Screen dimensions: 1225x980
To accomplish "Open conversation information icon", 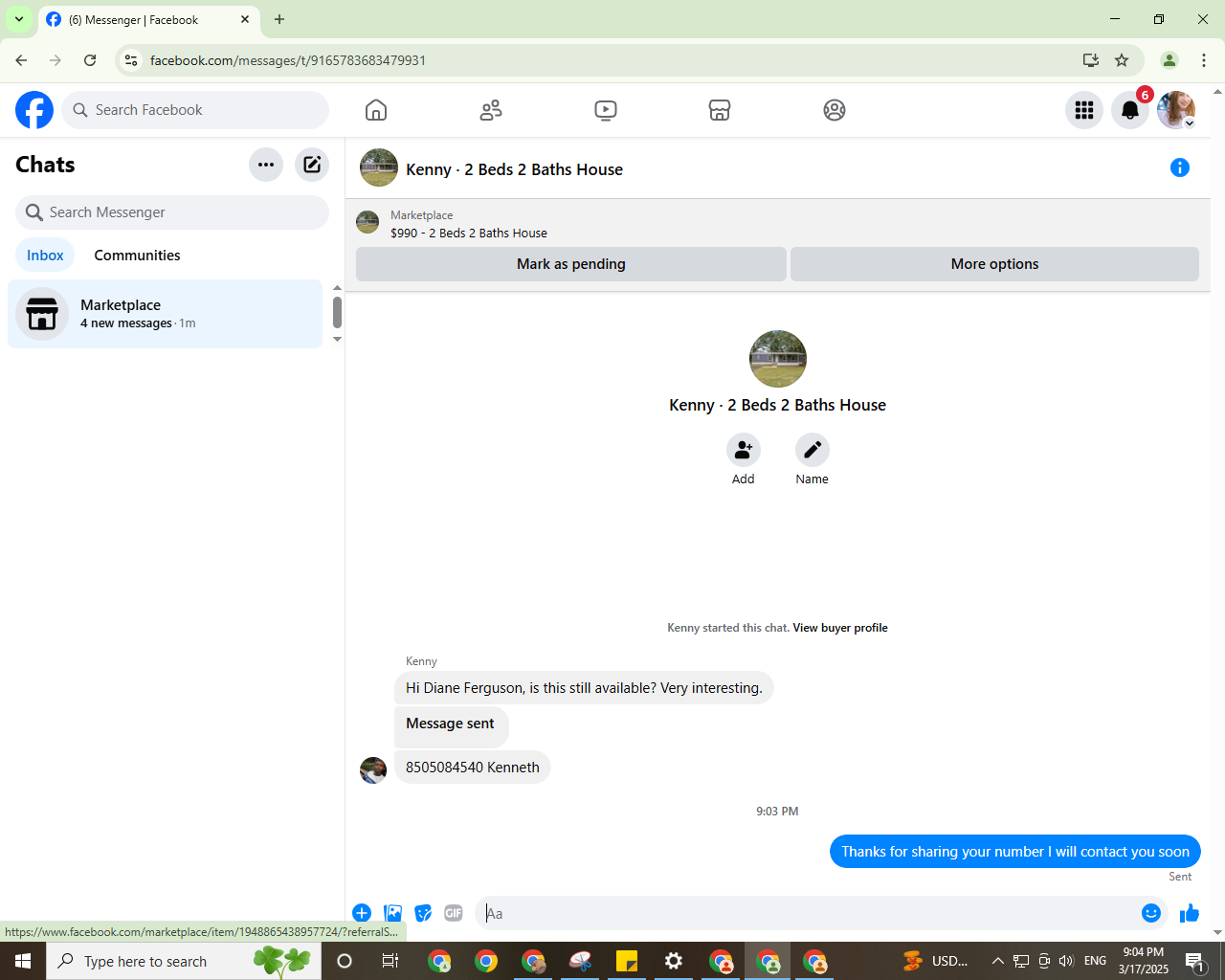I will coord(1180,168).
